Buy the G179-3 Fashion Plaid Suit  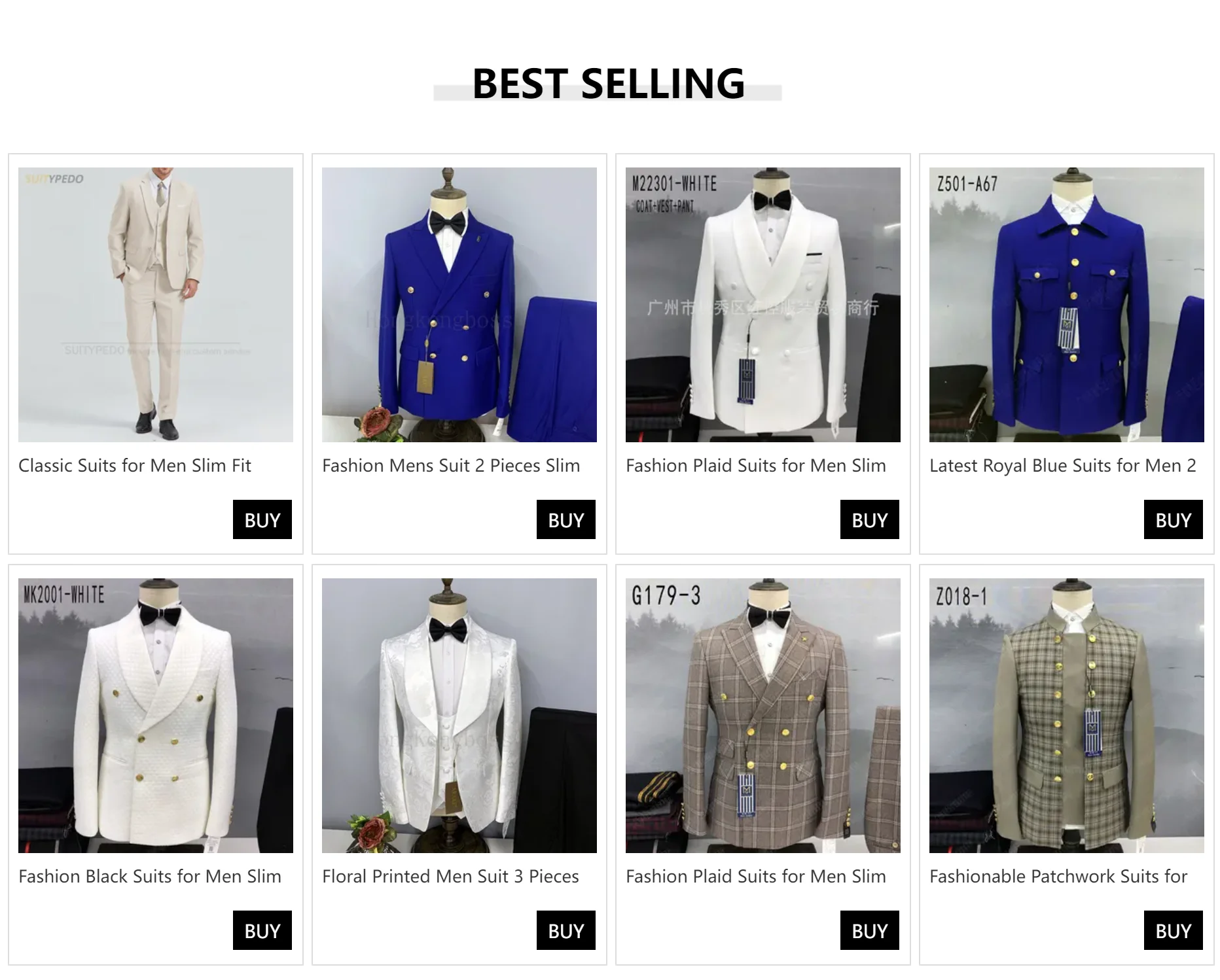(870, 930)
